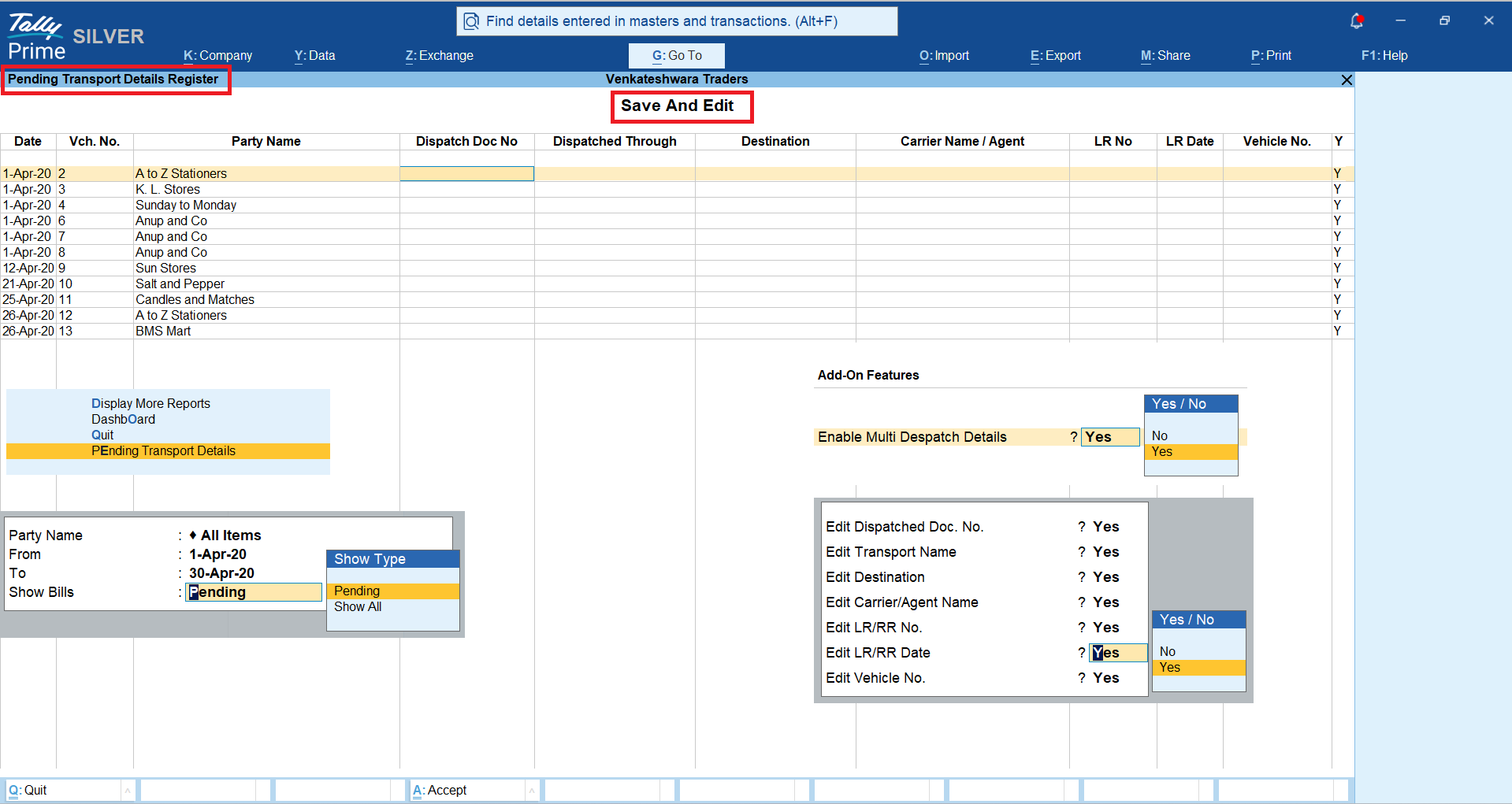Choose Pending in the Show Type list
This screenshot has width=1512, height=804.
click(393, 591)
